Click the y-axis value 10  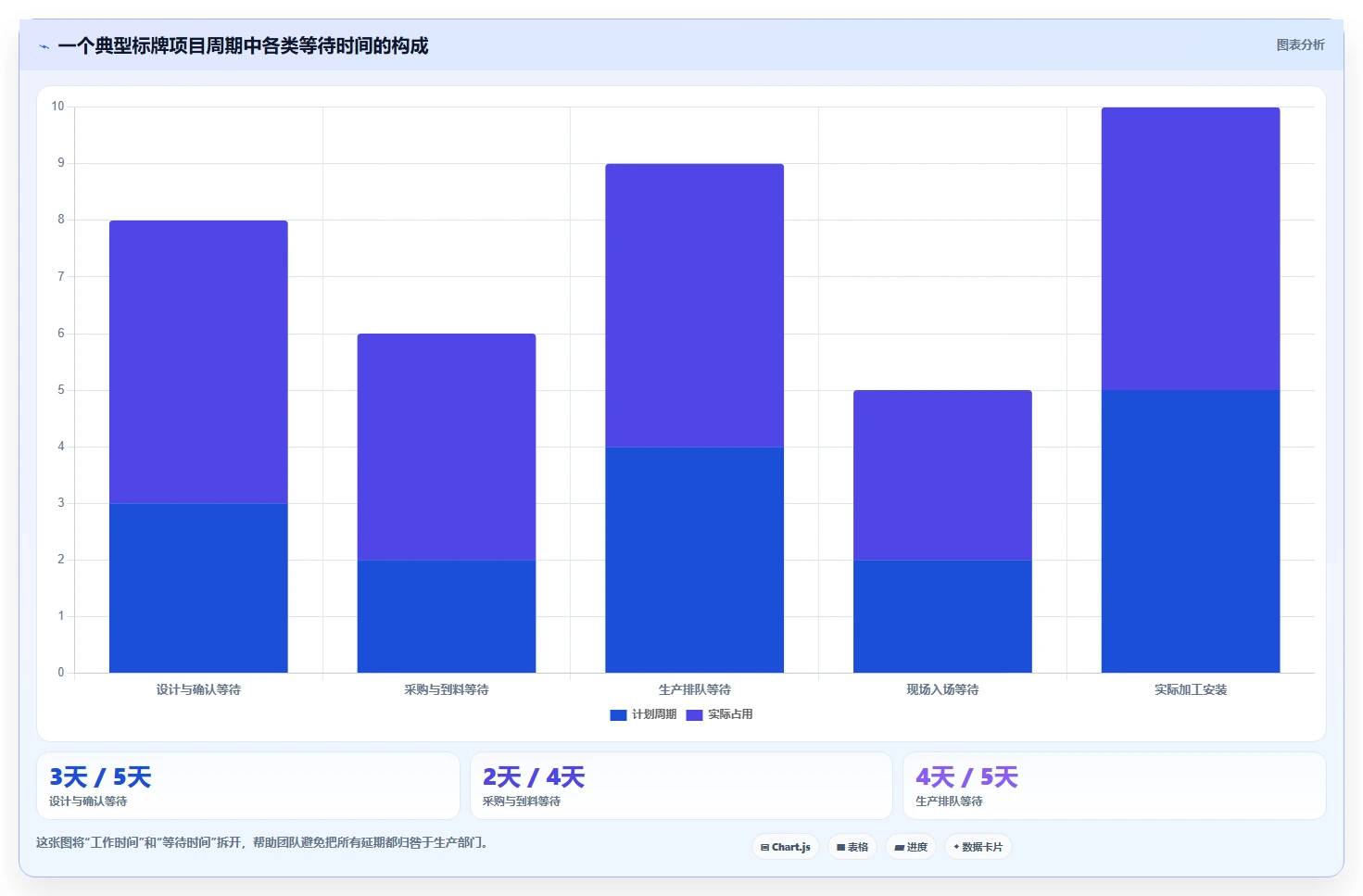(x=57, y=107)
